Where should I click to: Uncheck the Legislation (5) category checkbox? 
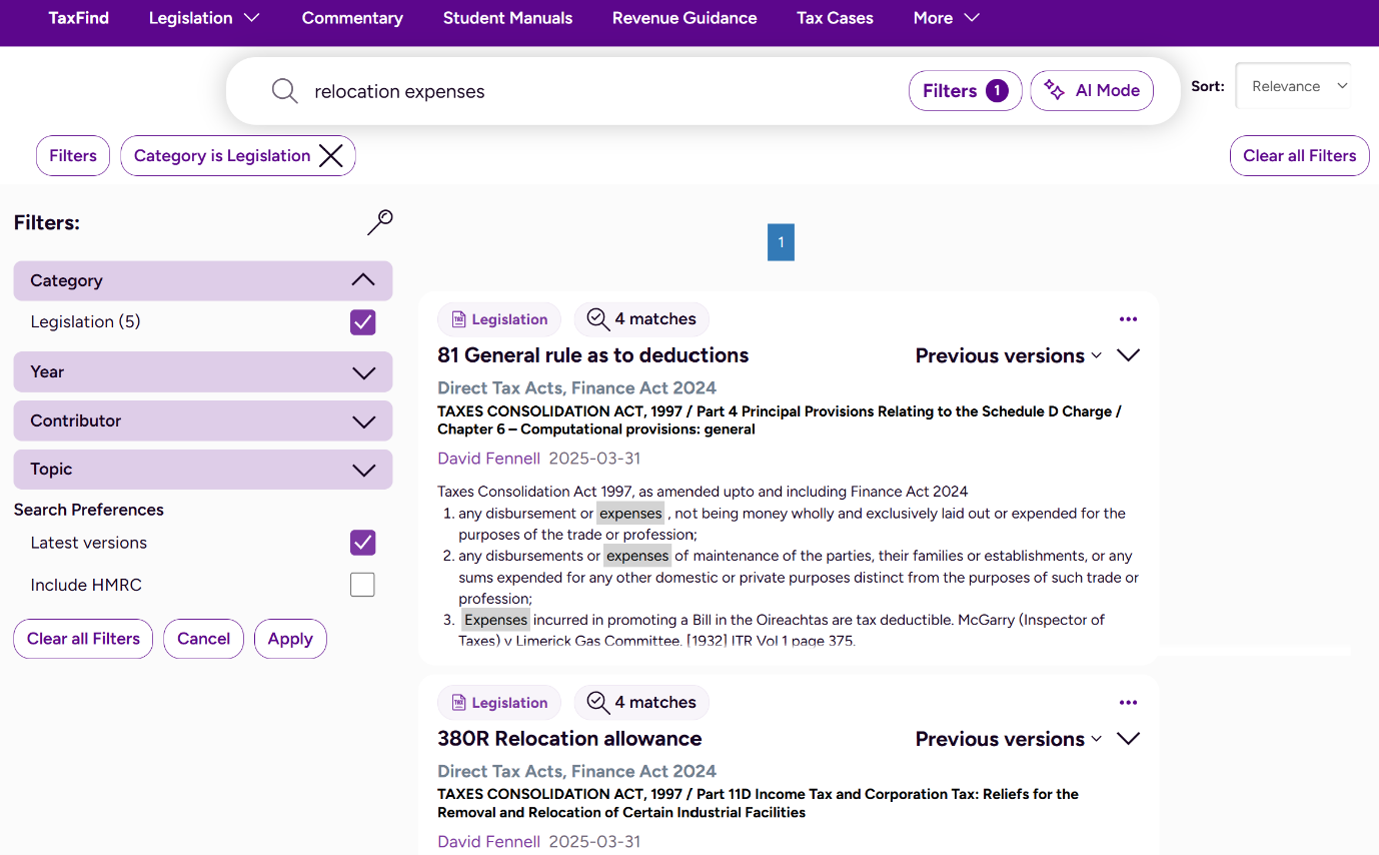click(363, 322)
